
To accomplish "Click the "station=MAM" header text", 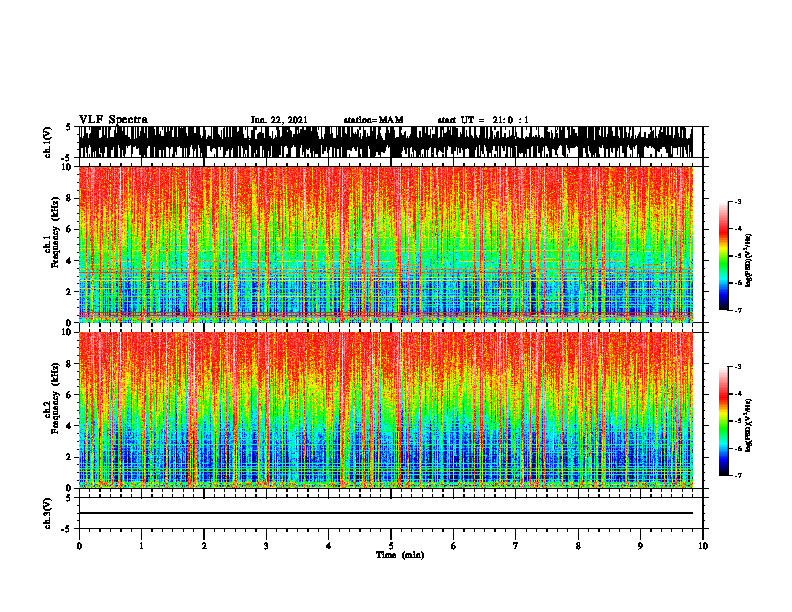I will pyautogui.click(x=373, y=120).
